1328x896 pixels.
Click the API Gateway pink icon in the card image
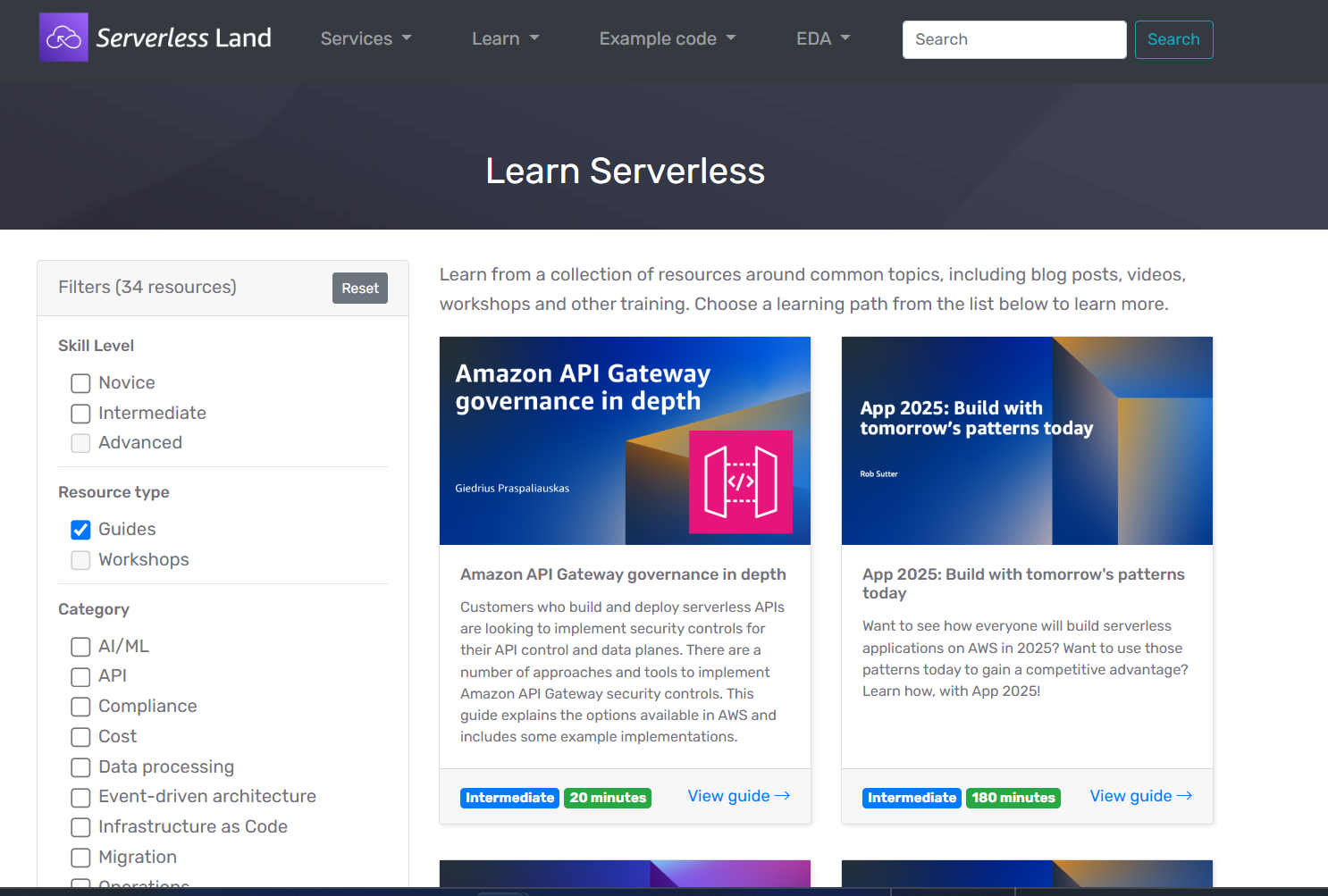[x=741, y=481]
